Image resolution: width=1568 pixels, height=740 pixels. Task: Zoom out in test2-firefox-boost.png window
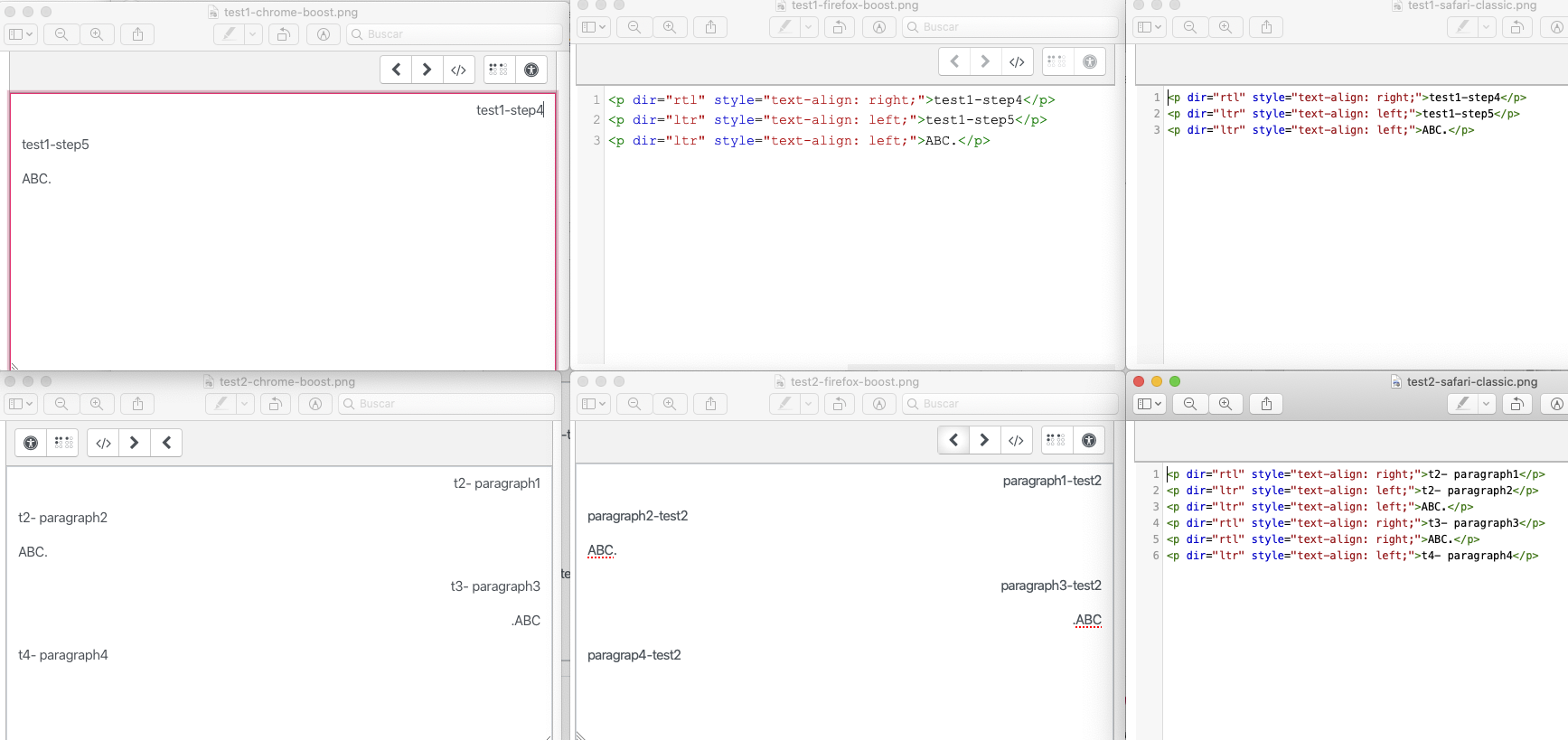coord(634,404)
